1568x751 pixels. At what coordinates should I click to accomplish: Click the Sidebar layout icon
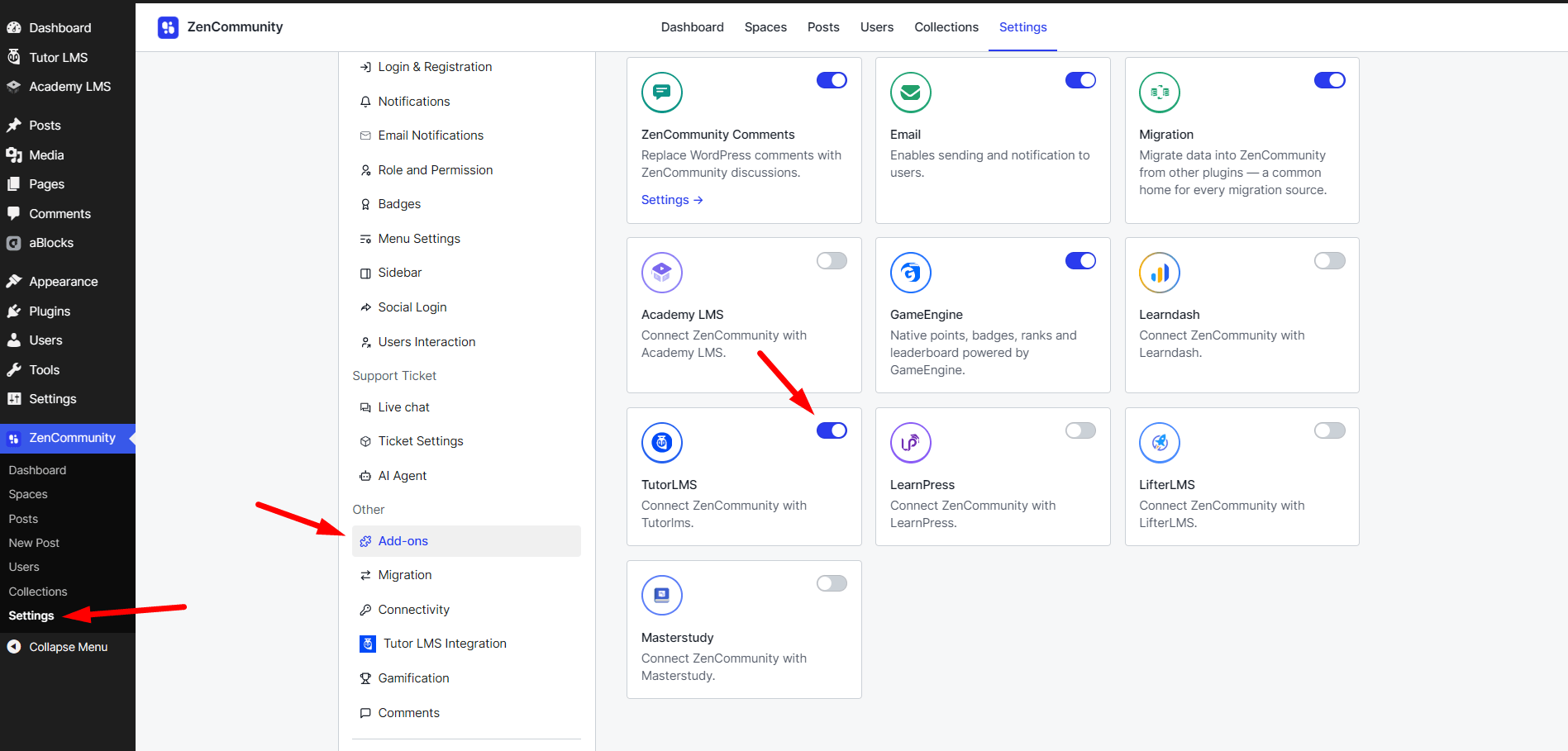click(x=365, y=273)
